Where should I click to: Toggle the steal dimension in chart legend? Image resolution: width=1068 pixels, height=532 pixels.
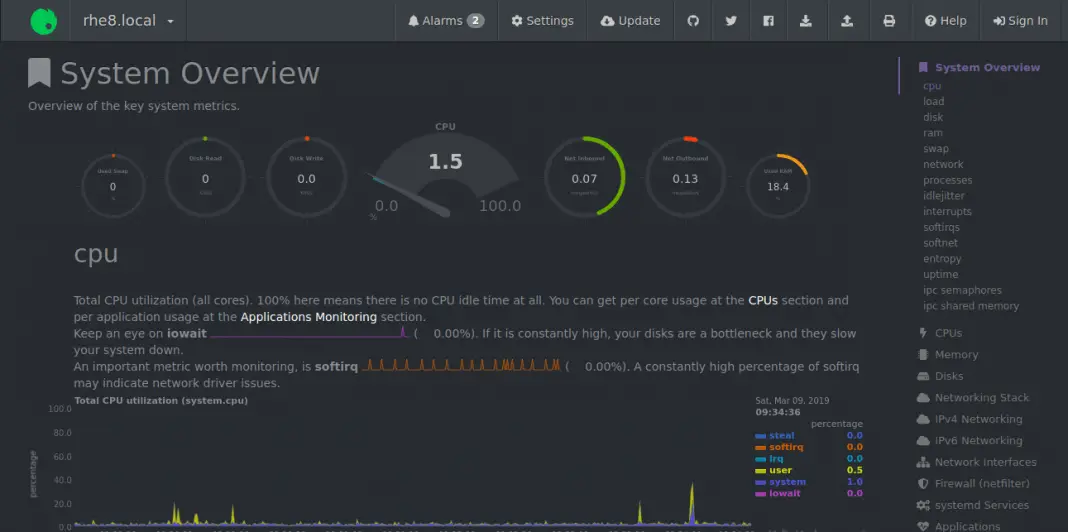pos(781,436)
